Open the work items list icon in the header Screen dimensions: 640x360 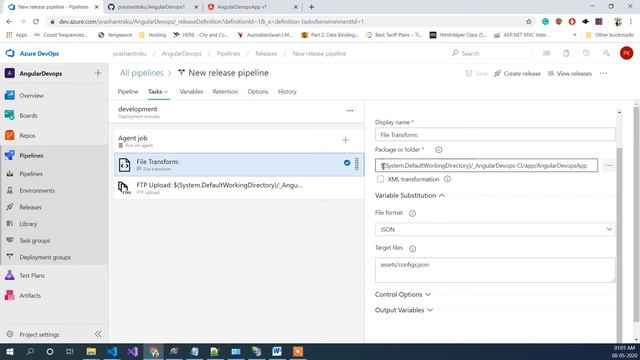546,53
